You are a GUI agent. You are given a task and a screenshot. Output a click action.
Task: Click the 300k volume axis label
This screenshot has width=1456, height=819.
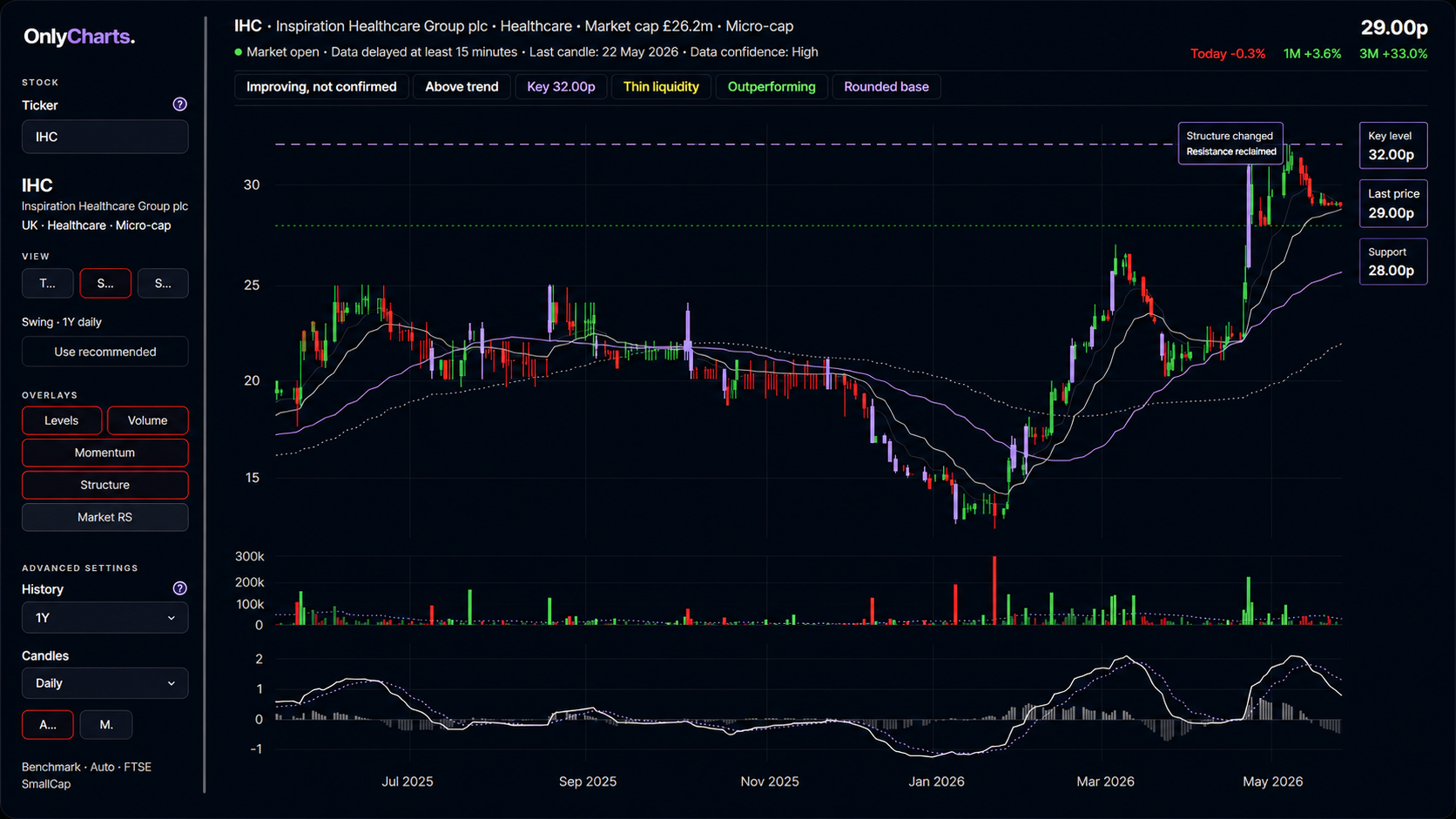click(x=250, y=557)
